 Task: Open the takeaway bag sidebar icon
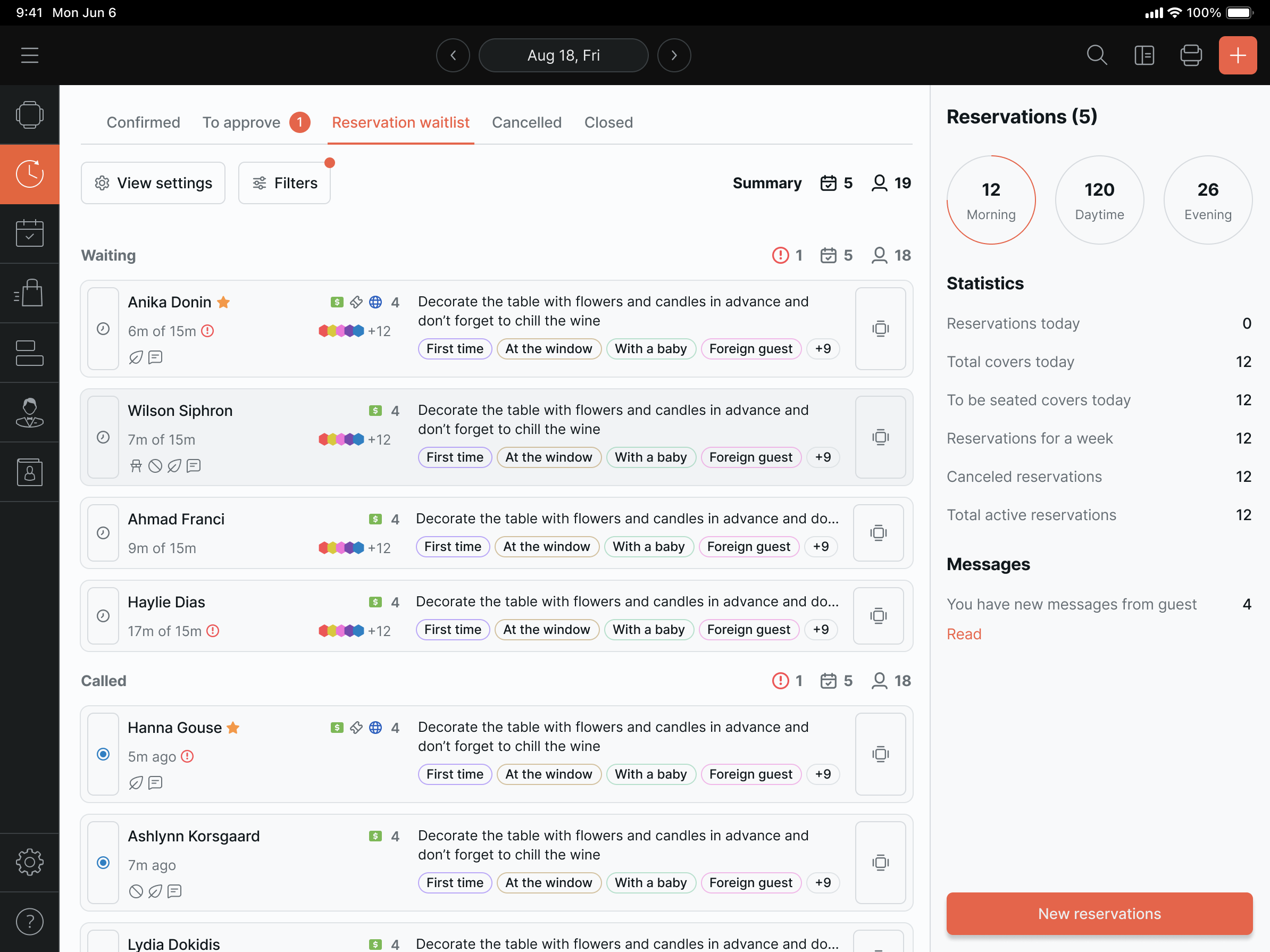pyautogui.click(x=30, y=293)
